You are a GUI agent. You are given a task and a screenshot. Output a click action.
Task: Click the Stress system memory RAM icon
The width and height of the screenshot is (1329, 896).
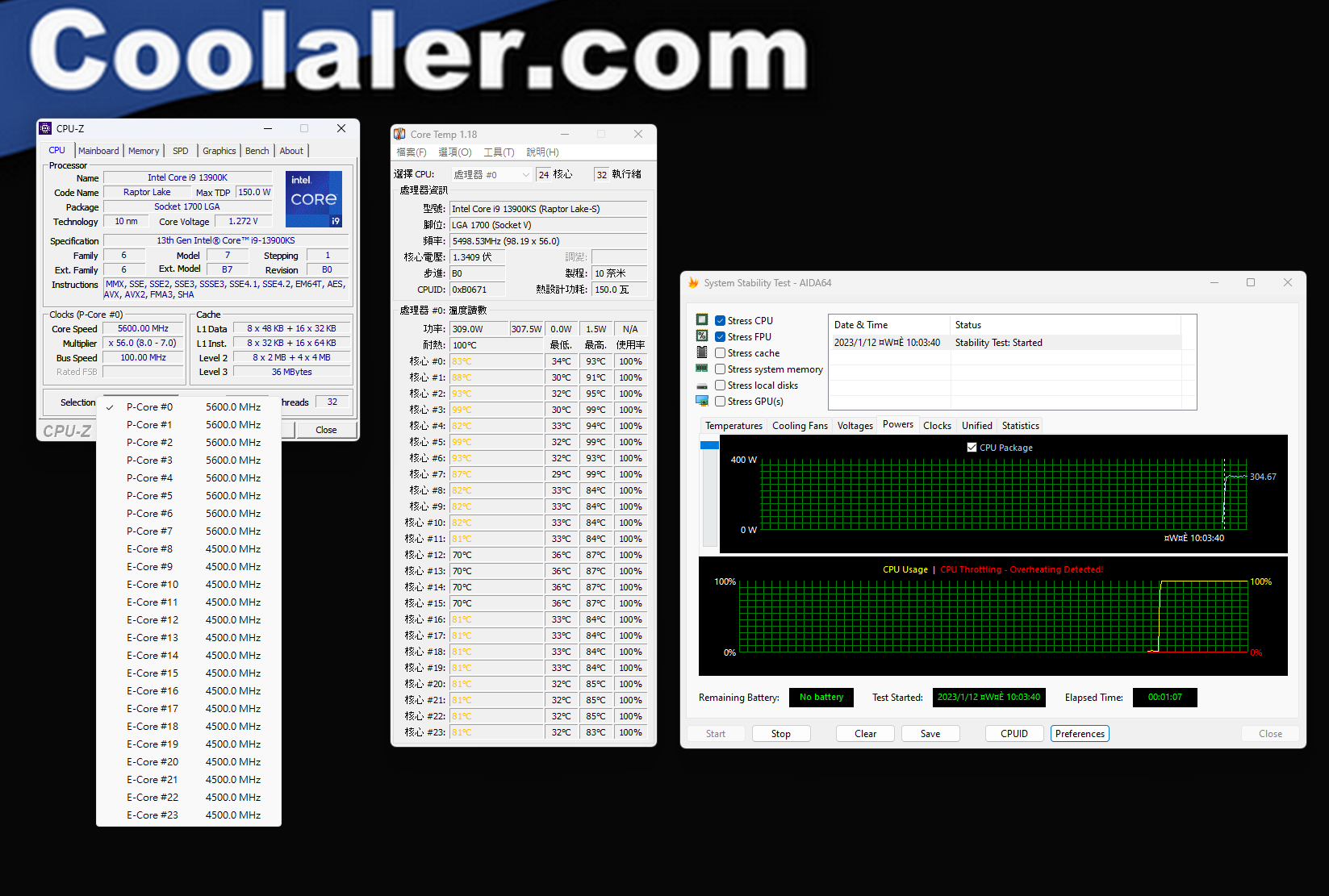[x=702, y=369]
